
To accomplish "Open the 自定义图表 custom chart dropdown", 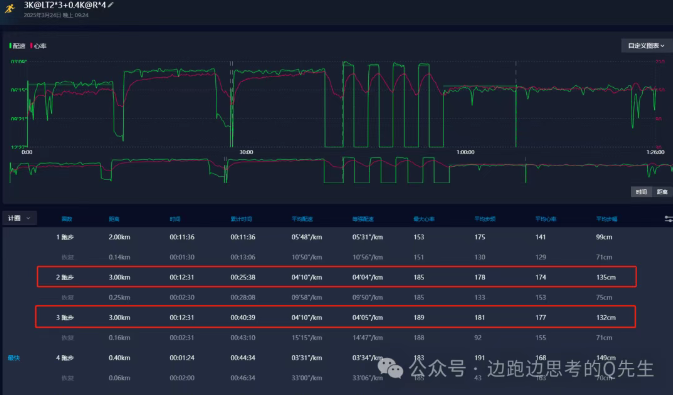I will (x=646, y=46).
